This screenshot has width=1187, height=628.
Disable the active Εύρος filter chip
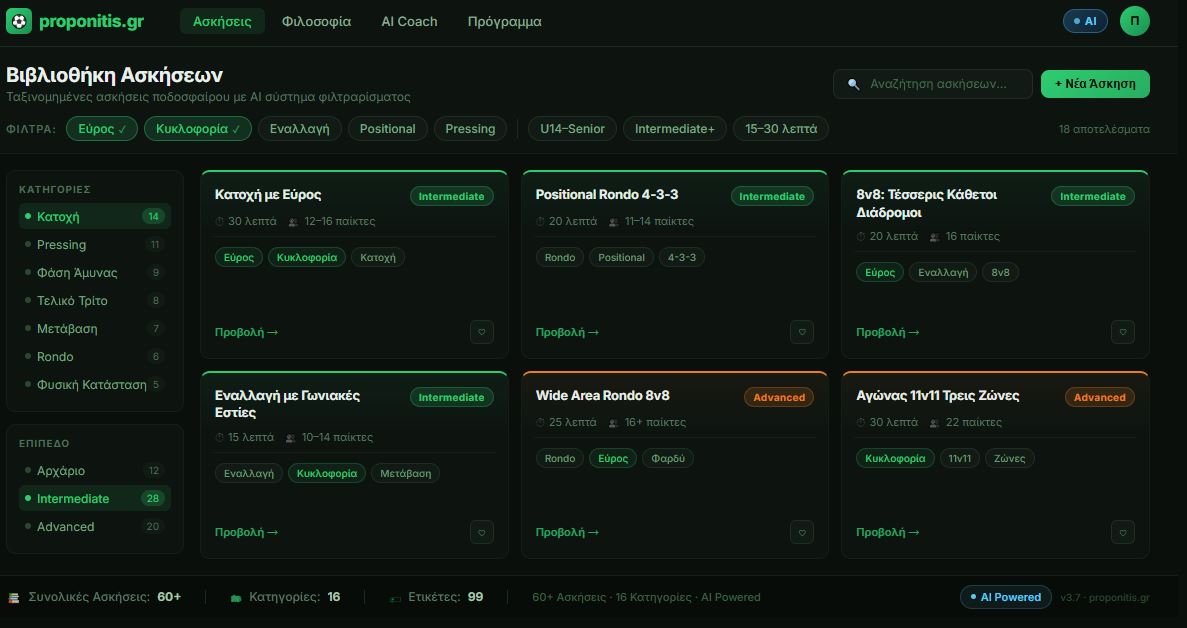click(x=102, y=129)
